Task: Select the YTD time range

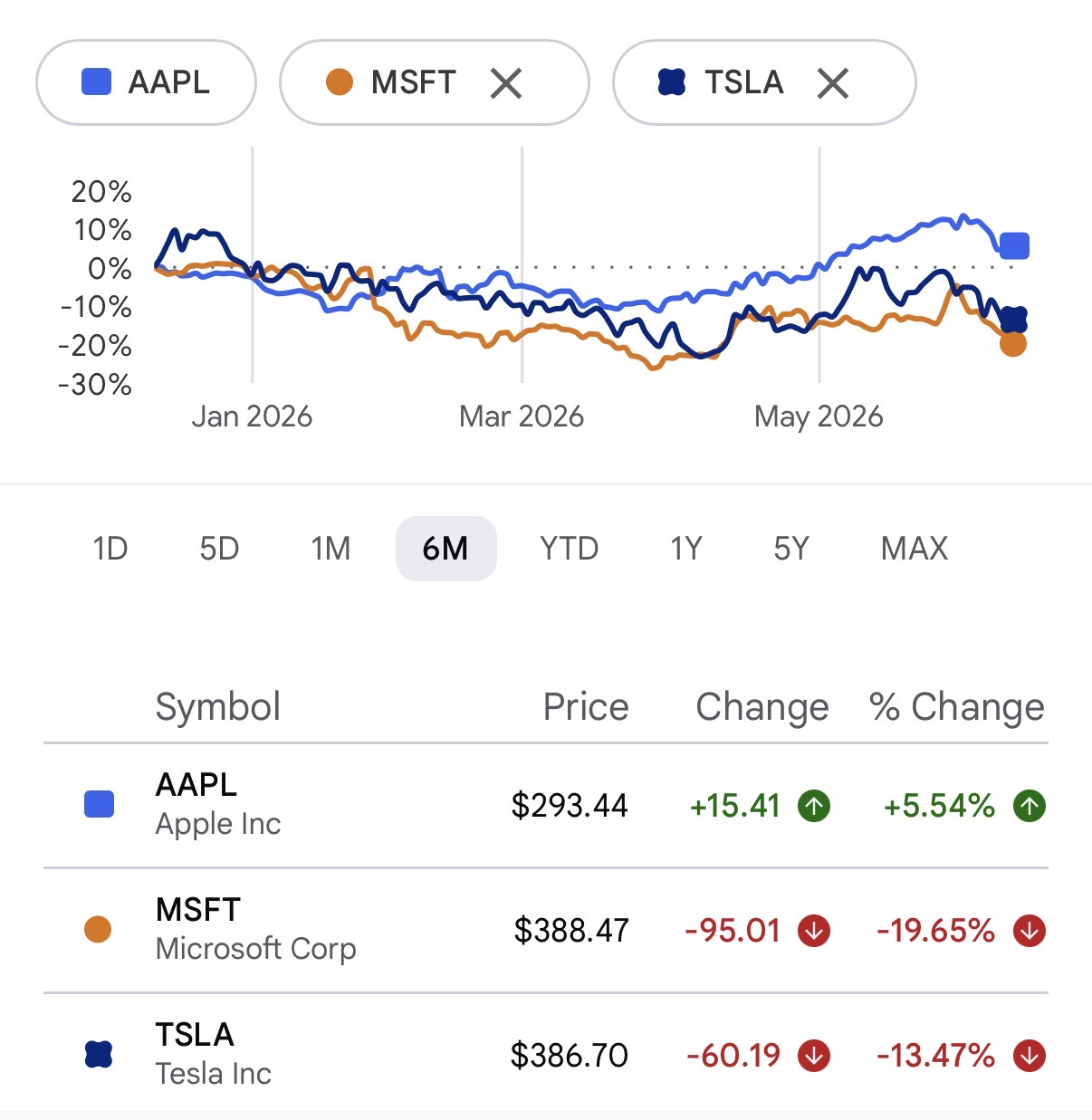Action: (x=569, y=549)
